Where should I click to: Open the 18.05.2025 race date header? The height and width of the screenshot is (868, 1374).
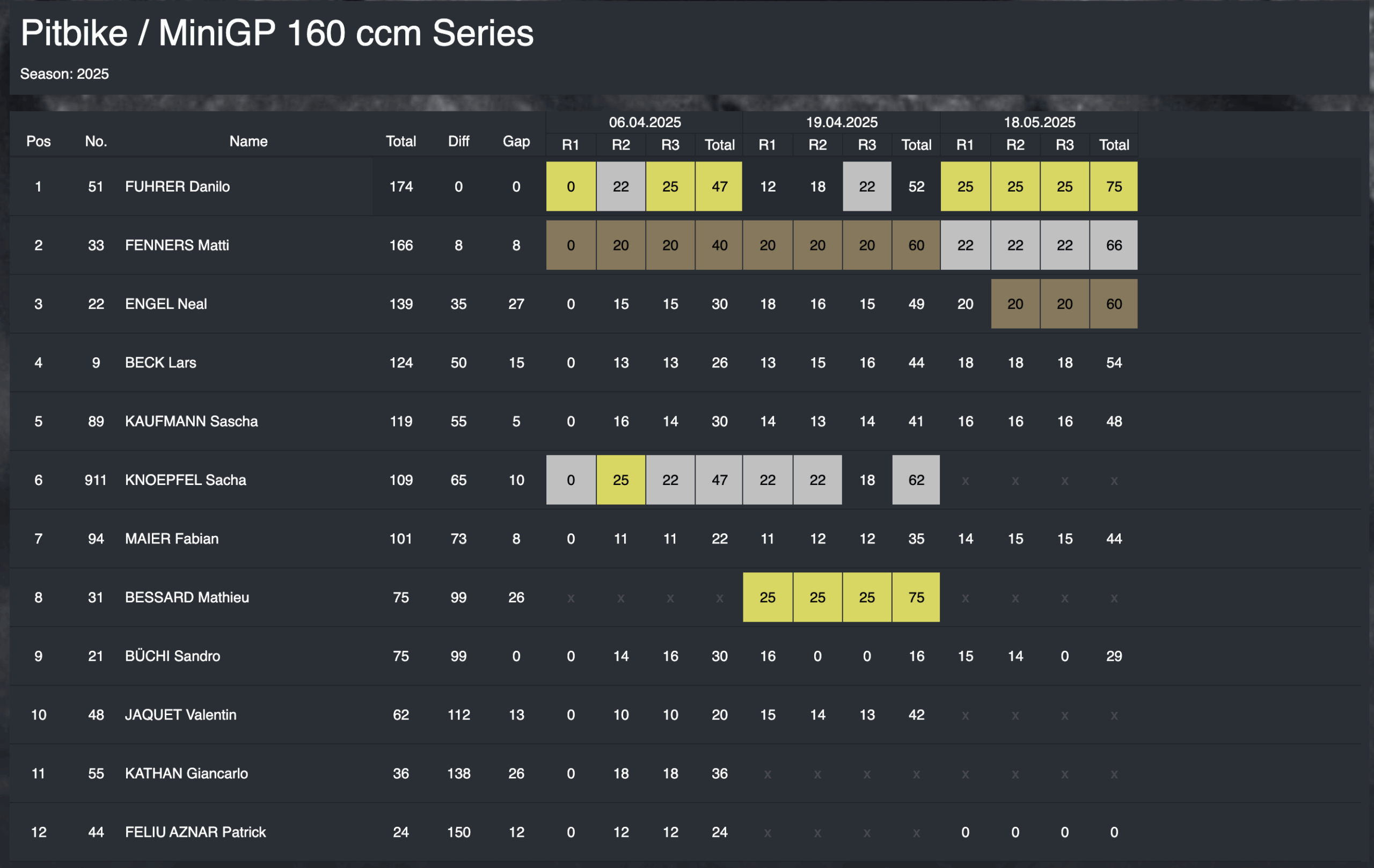tap(1039, 122)
